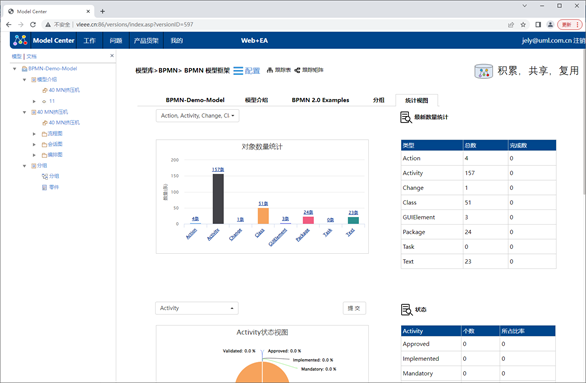Click the 提交 button
Screen dimensions: 587x383
(354, 308)
